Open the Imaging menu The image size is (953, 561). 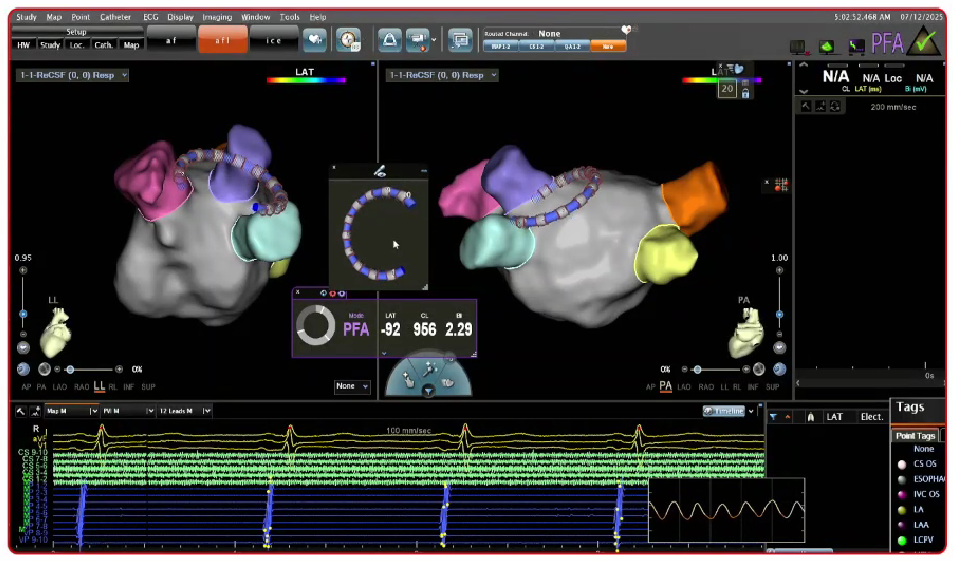pos(216,17)
